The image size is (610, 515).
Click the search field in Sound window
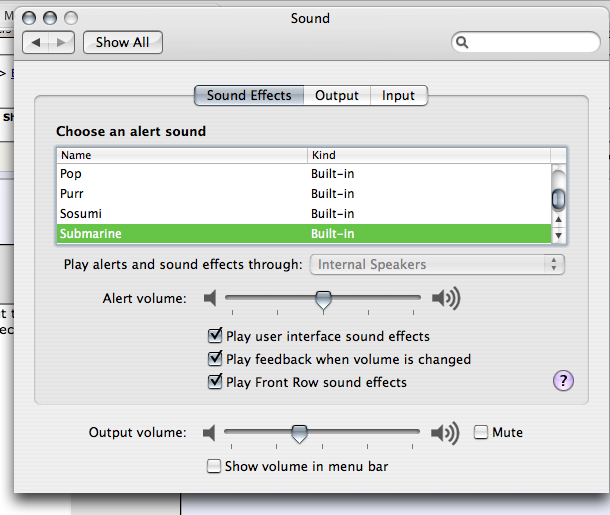coord(526,42)
